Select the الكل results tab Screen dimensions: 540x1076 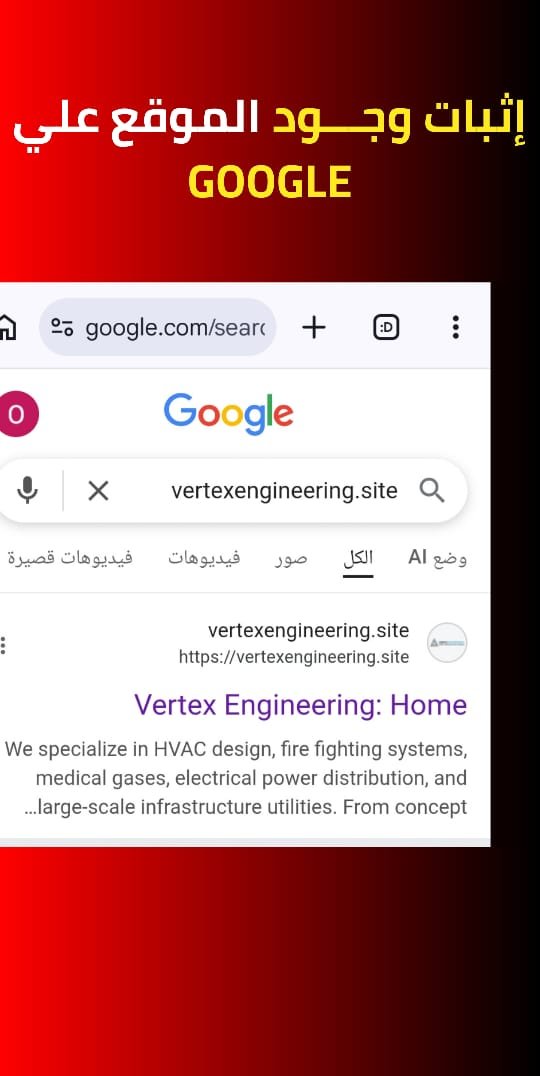358,558
